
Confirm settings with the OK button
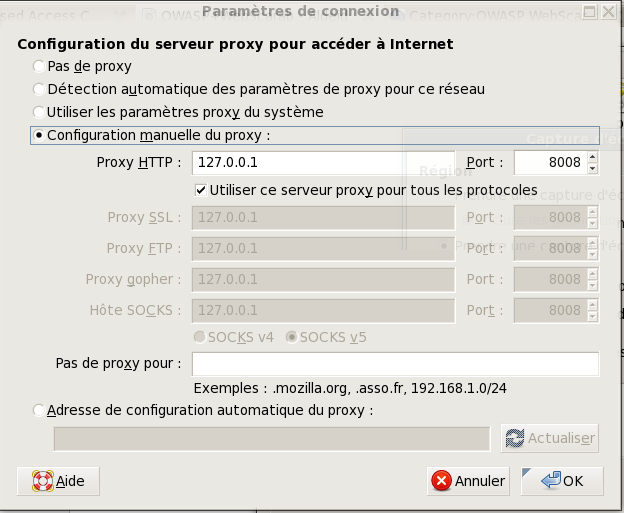[x=561, y=481]
